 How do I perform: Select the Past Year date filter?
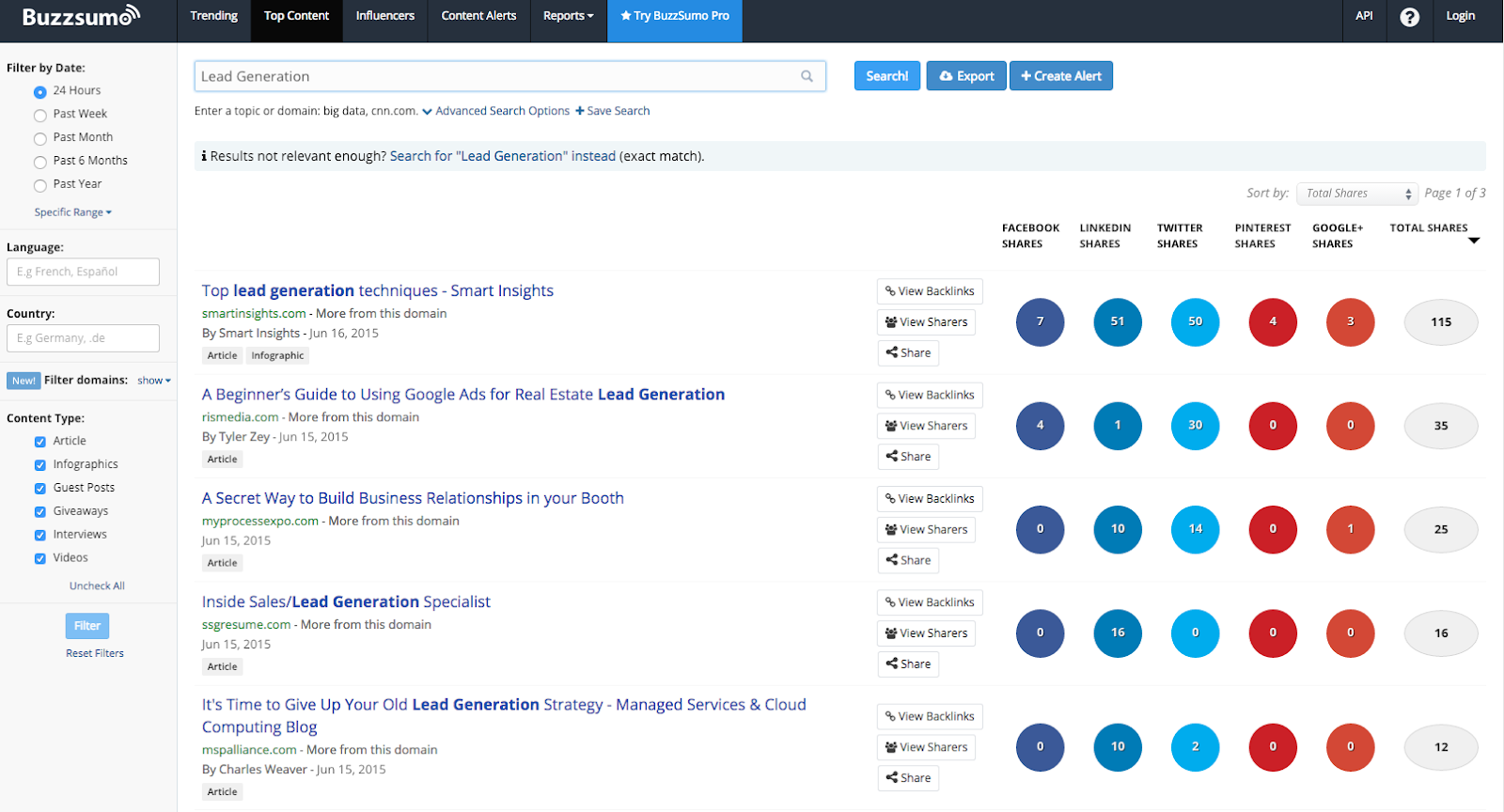39,186
